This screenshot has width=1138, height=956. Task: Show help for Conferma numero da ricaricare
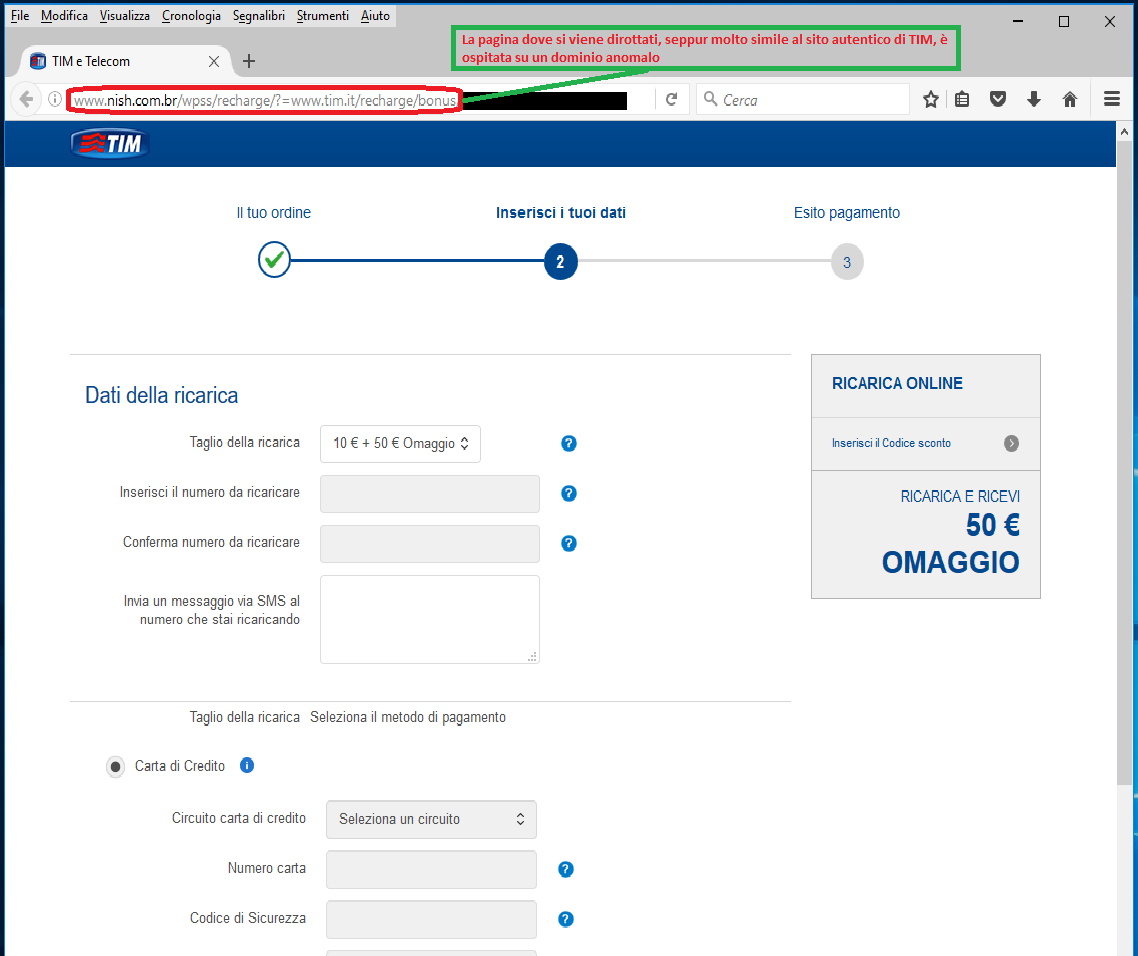569,544
